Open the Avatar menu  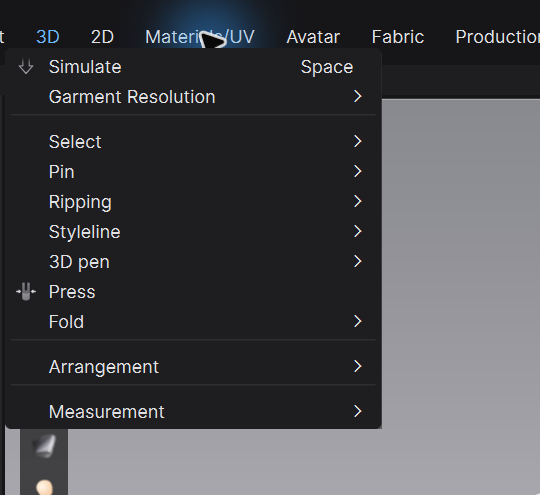point(313,37)
